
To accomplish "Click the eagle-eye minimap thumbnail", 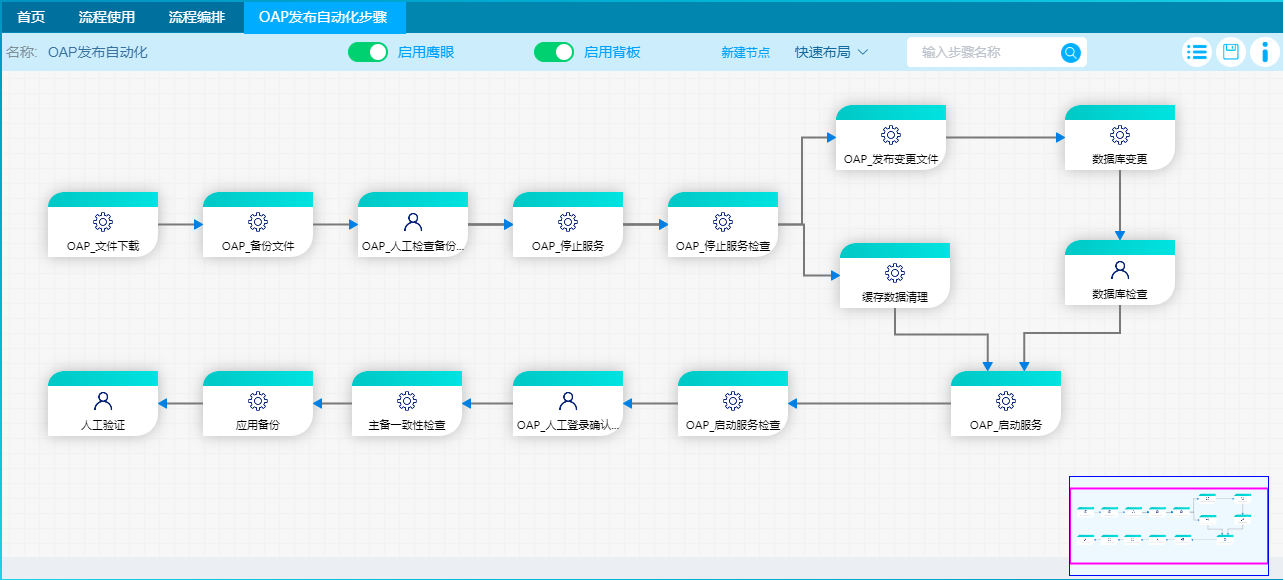I will tap(1168, 525).
